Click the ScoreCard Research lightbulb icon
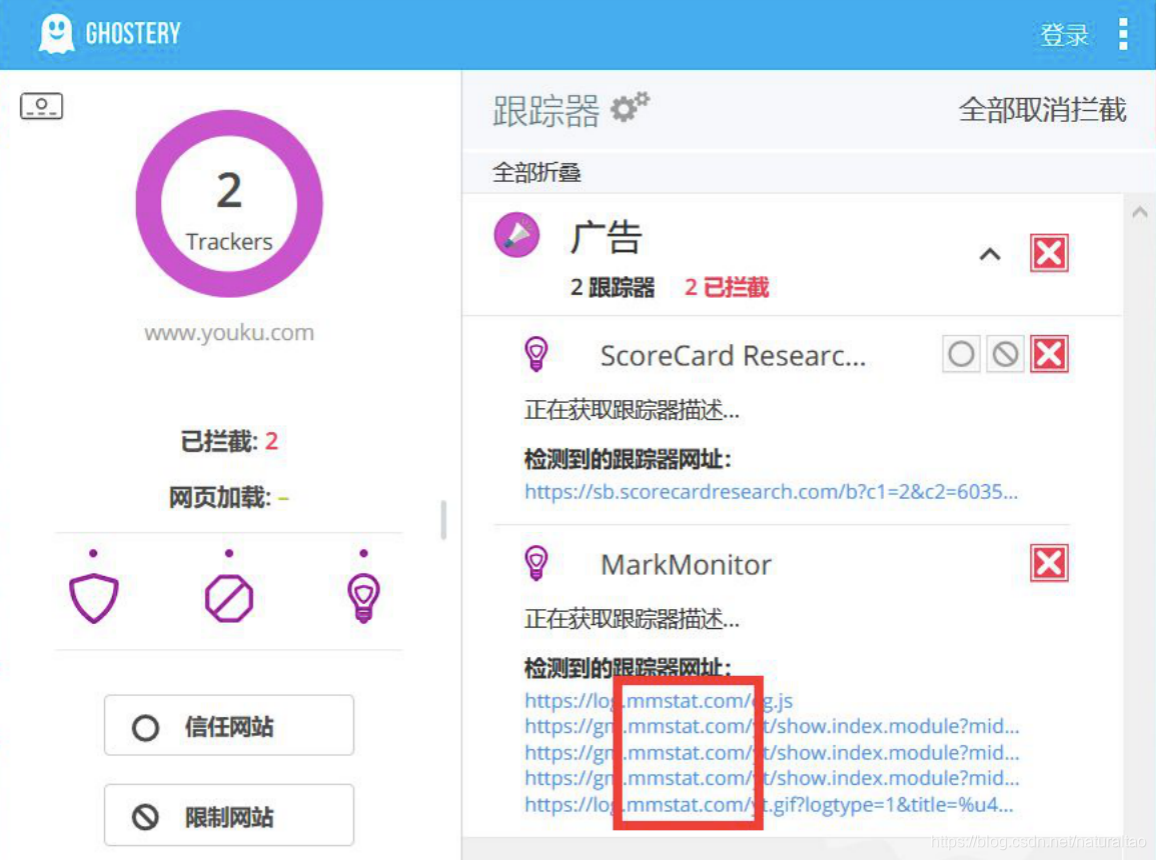 (x=536, y=354)
